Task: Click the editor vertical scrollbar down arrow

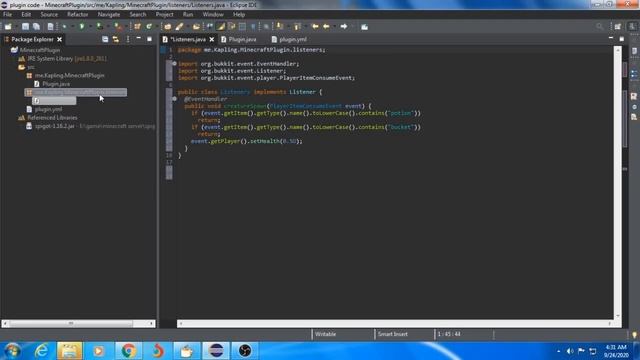Action: coord(618,316)
